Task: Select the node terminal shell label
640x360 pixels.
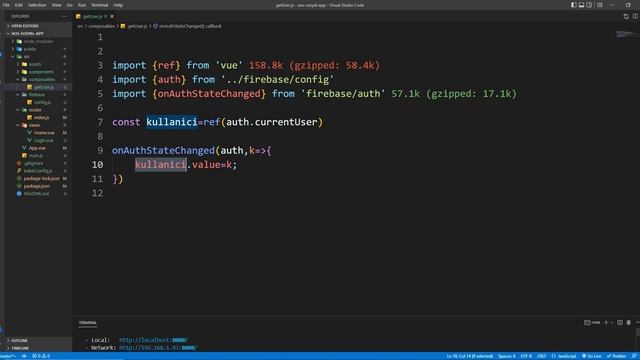Action: click(592, 322)
